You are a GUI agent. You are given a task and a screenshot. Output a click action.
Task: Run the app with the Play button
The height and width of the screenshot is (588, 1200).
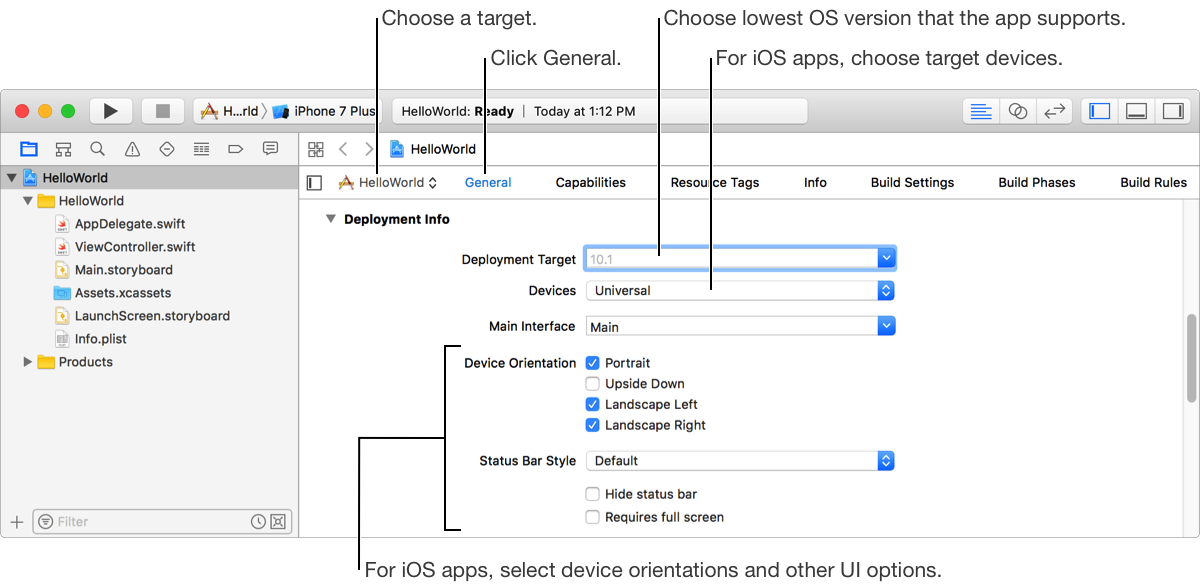[x=111, y=111]
